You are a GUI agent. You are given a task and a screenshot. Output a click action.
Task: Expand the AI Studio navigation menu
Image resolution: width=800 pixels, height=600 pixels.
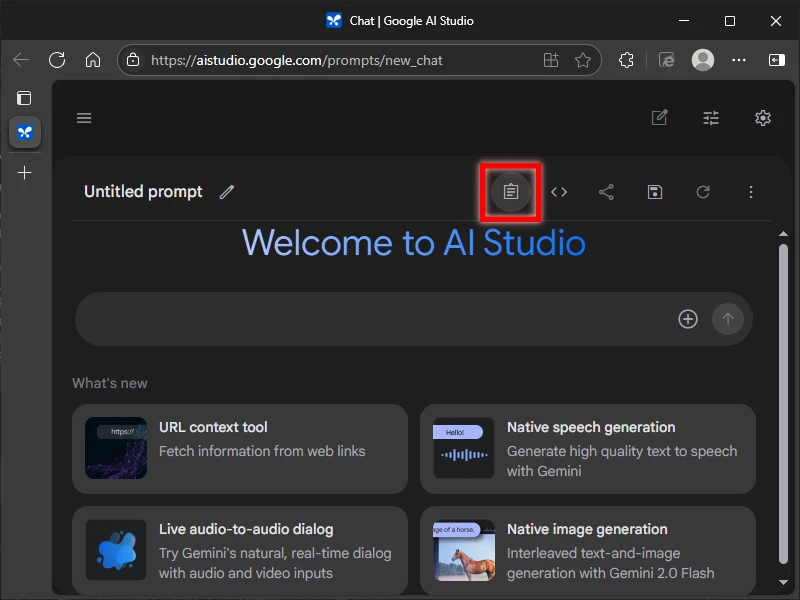click(84, 118)
